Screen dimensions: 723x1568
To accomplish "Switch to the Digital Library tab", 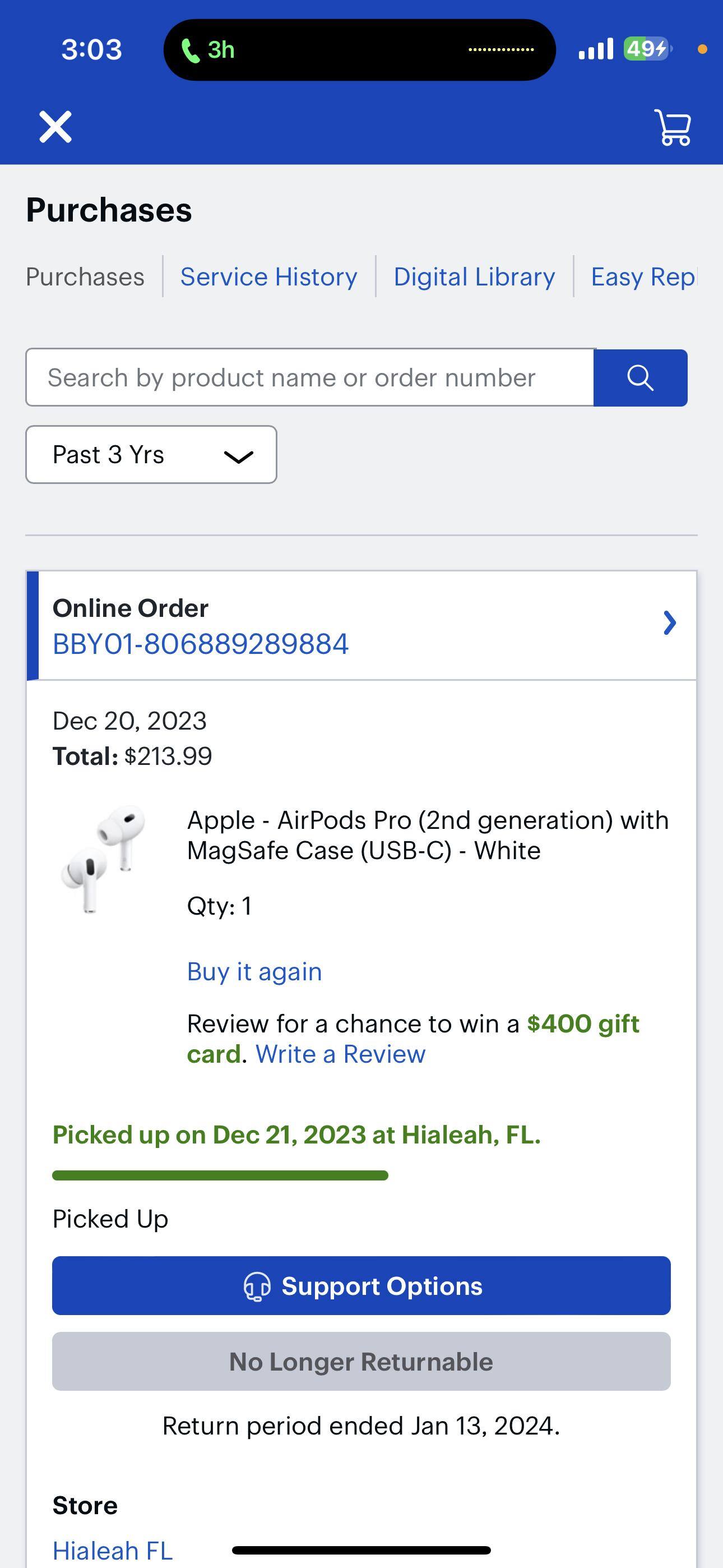I will point(474,277).
